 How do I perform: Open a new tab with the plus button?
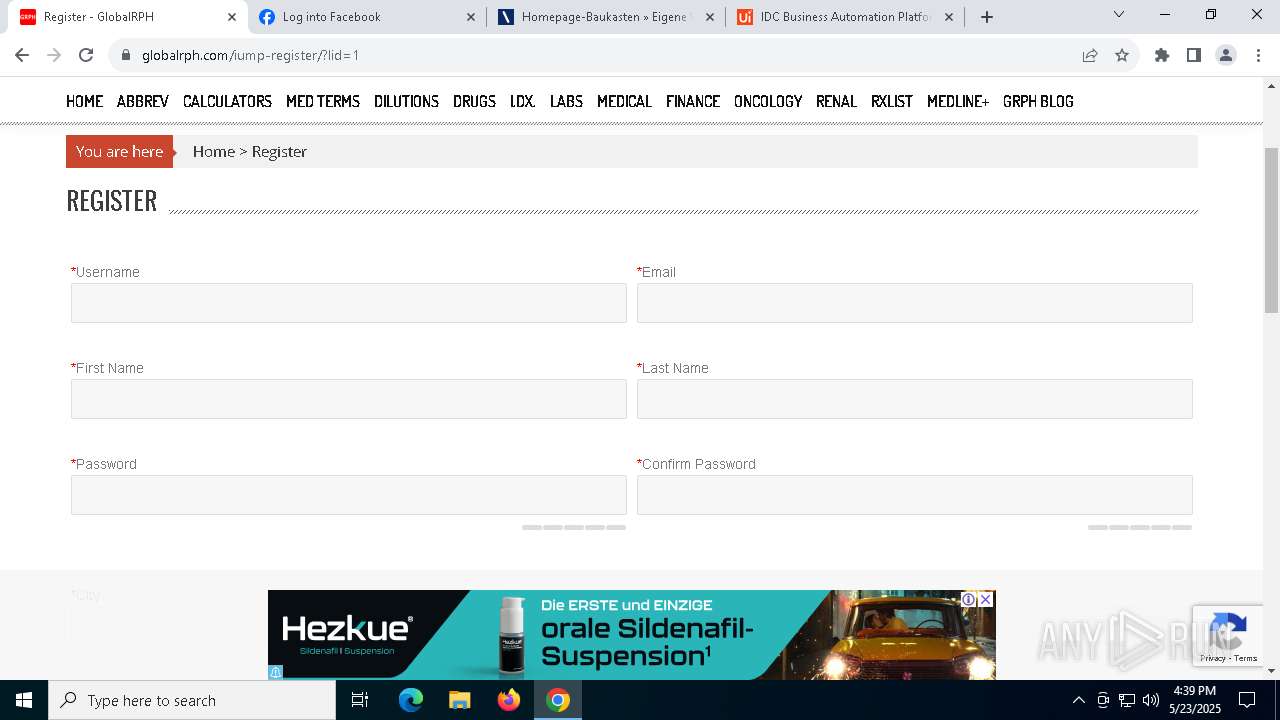click(x=987, y=17)
